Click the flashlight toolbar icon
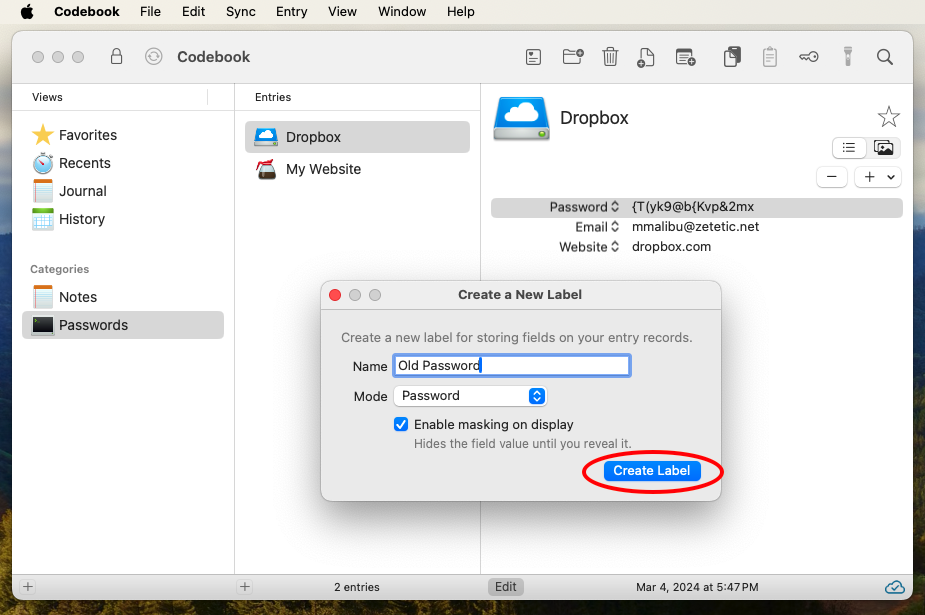 848,57
